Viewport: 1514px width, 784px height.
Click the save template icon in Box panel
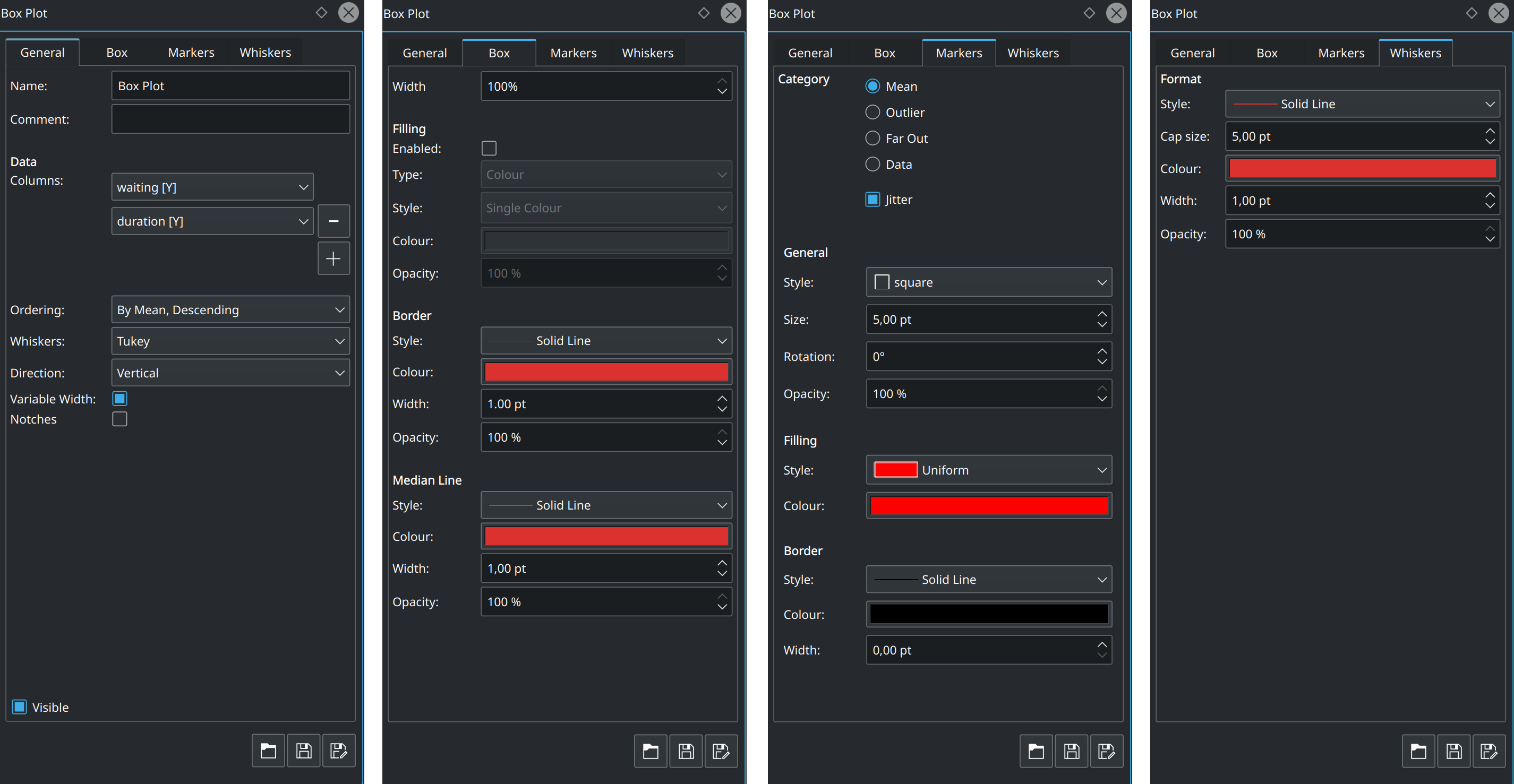click(x=686, y=751)
